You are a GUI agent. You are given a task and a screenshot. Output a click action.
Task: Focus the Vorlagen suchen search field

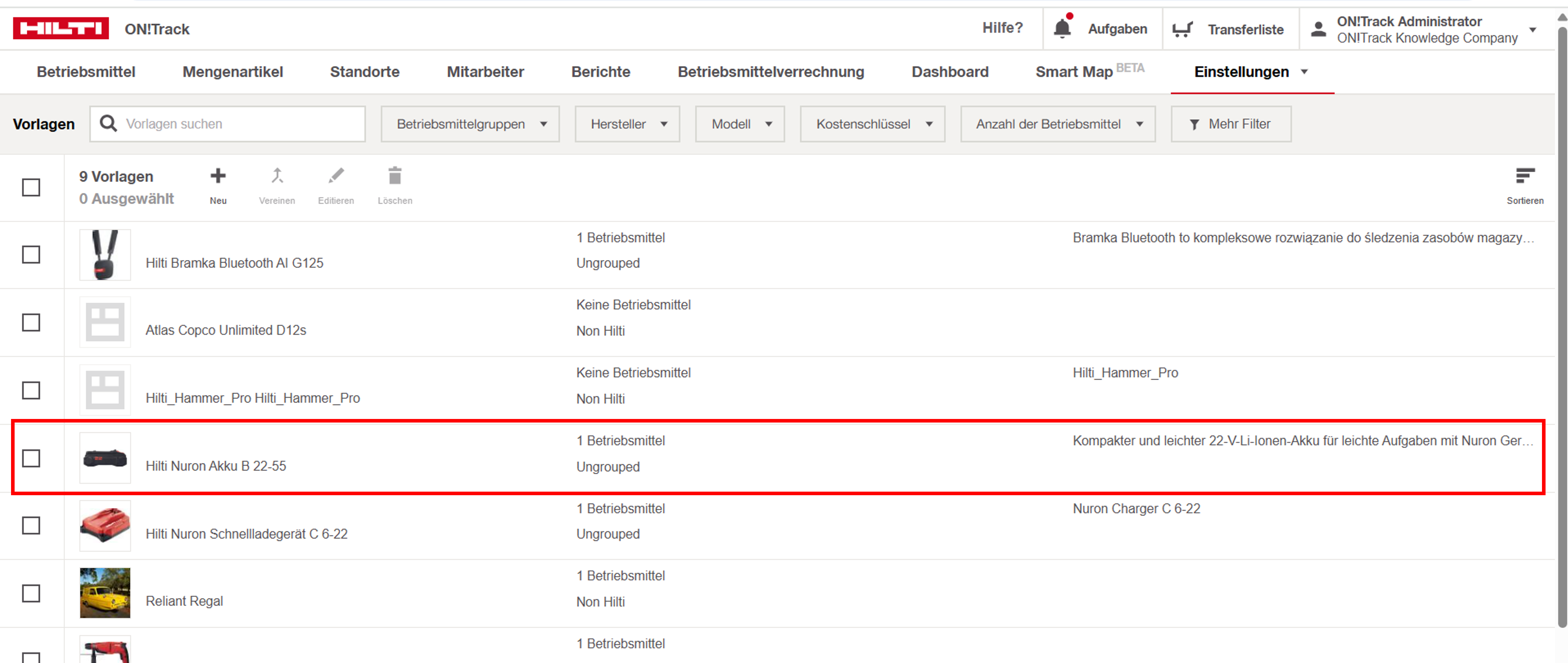point(228,124)
